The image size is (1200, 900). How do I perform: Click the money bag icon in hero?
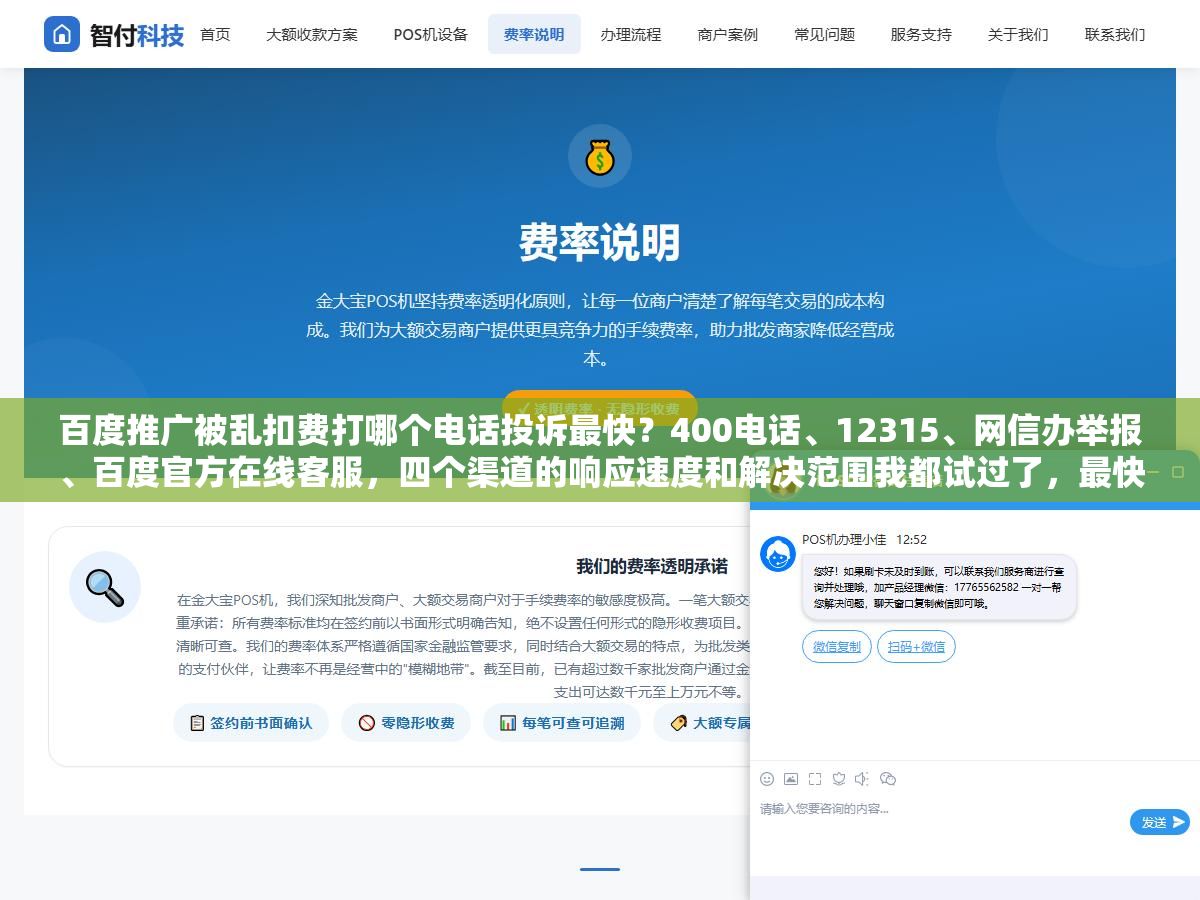[x=600, y=156]
